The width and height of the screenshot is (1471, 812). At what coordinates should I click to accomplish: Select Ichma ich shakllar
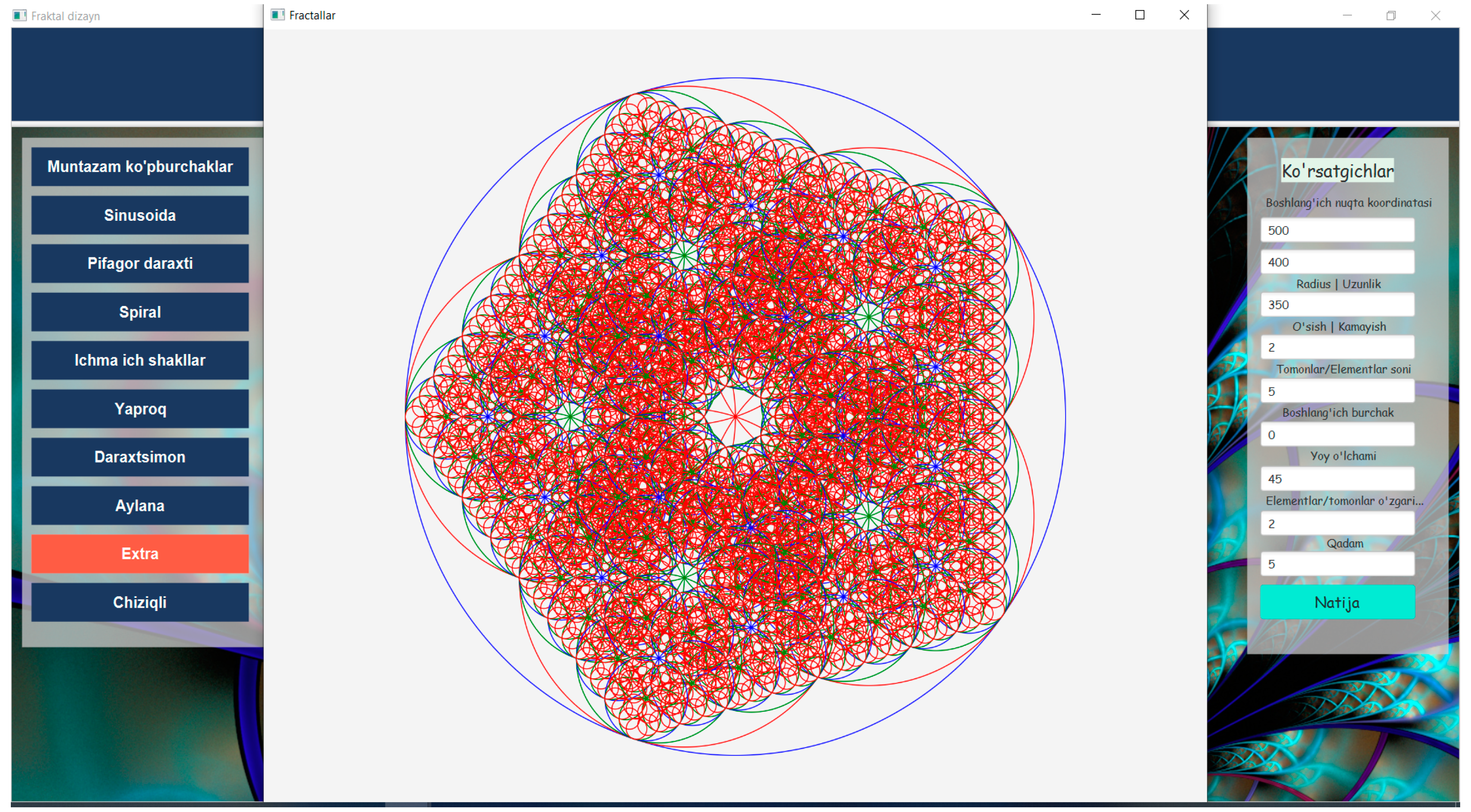140,360
